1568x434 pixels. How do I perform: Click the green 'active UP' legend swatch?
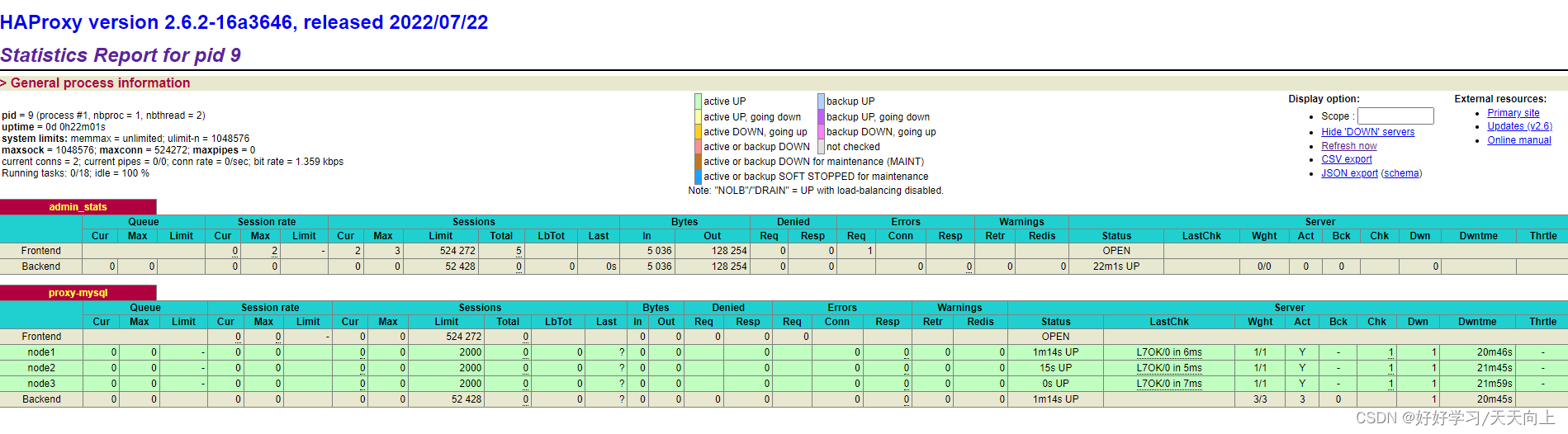pyautogui.click(x=699, y=101)
